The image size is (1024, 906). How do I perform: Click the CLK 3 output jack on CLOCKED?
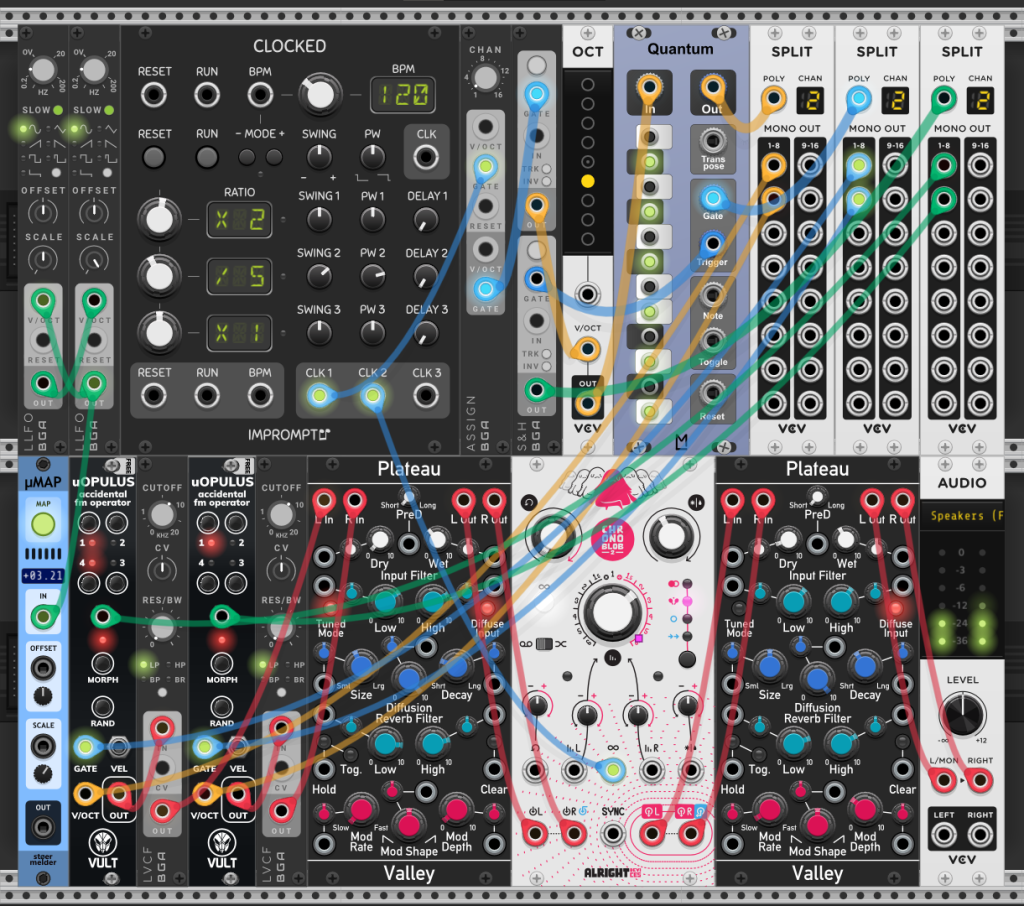click(426, 395)
